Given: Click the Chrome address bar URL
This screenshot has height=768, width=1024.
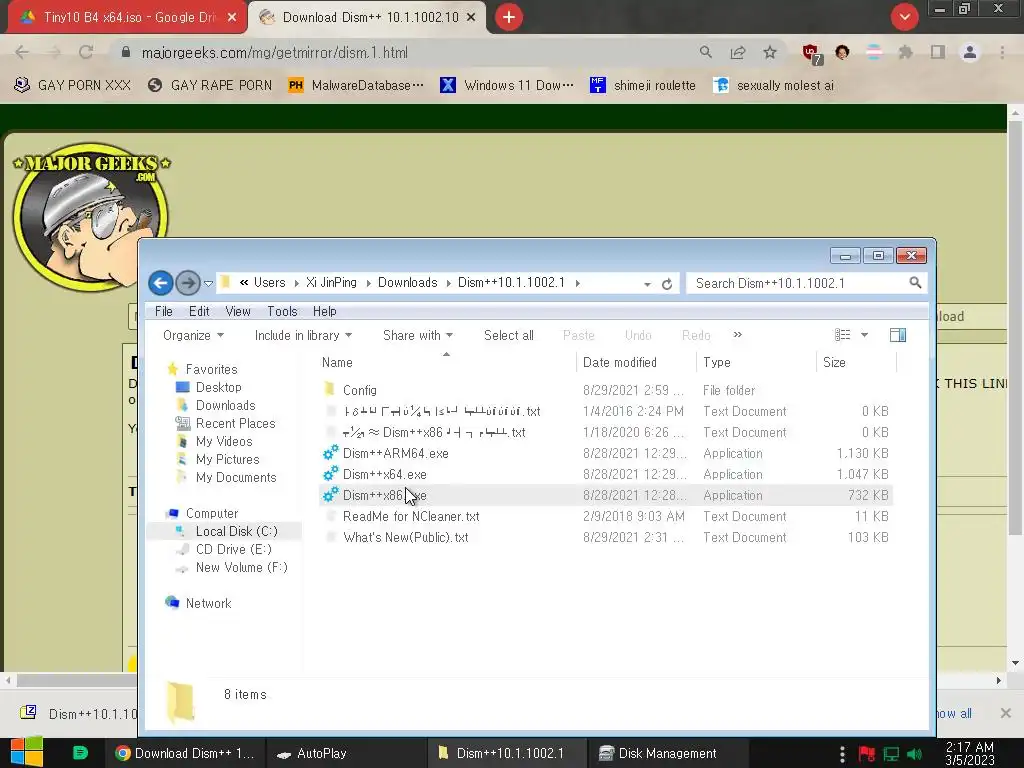Looking at the screenshot, I should pyautogui.click(x=274, y=52).
